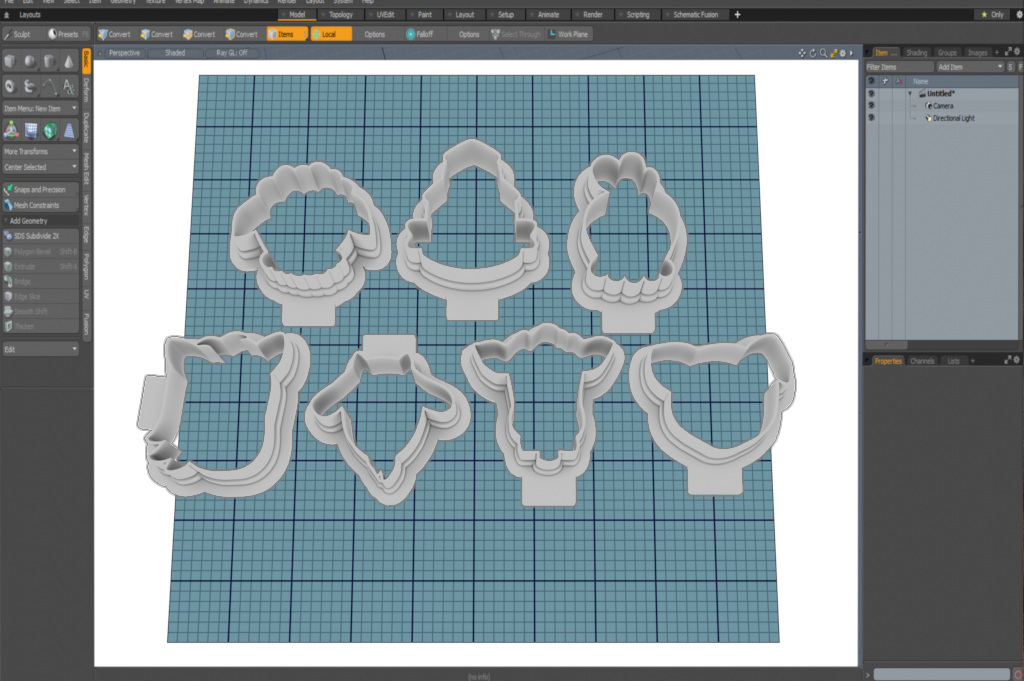Click the Snaps and Precision button
The height and width of the screenshot is (681, 1024).
tap(40, 189)
